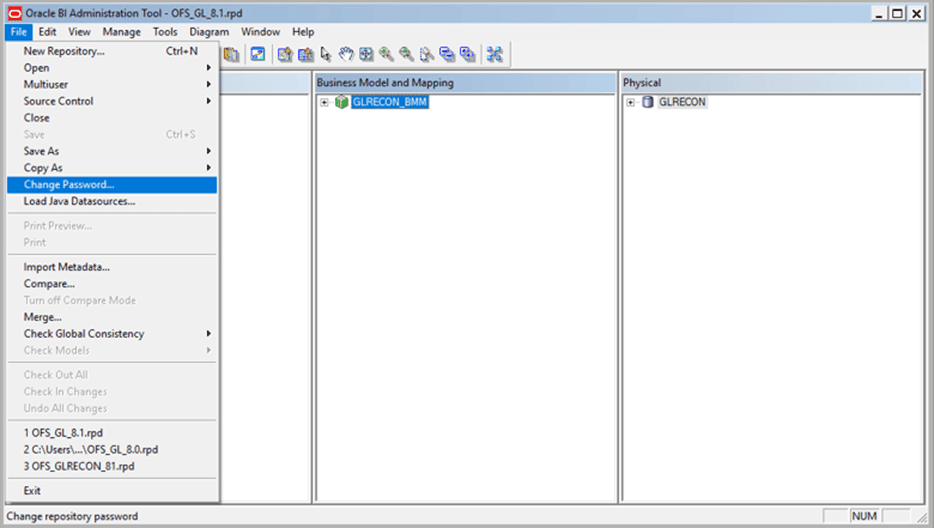Click the File menu
This screenshot has height=528, width=934.
pyautogui.click(x=18, y=32)
